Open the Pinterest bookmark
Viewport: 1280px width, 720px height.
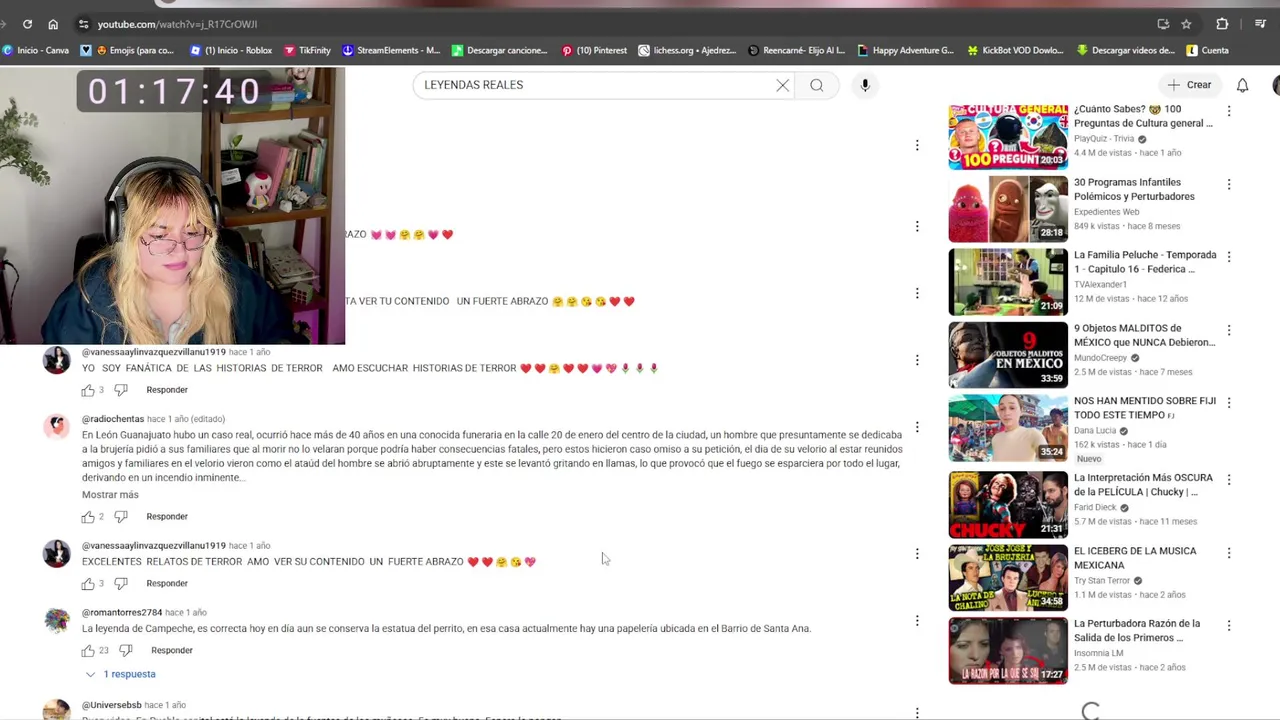click(594, 50)
